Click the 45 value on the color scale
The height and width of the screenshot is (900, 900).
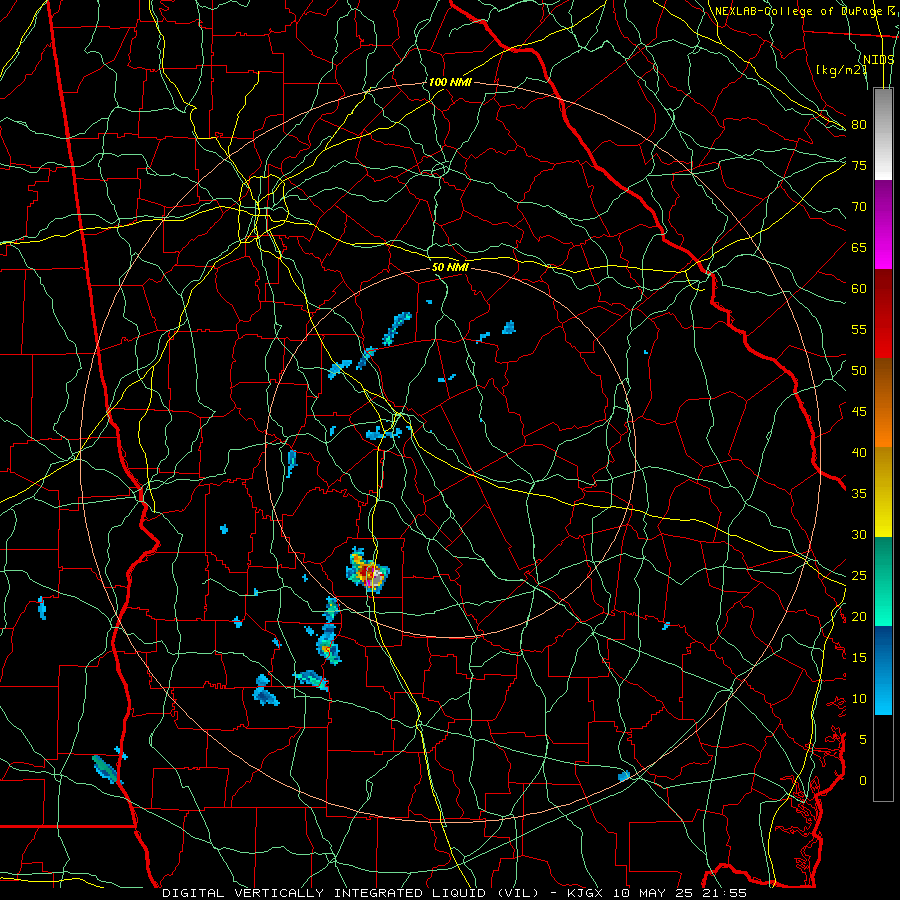pos(859,412)
